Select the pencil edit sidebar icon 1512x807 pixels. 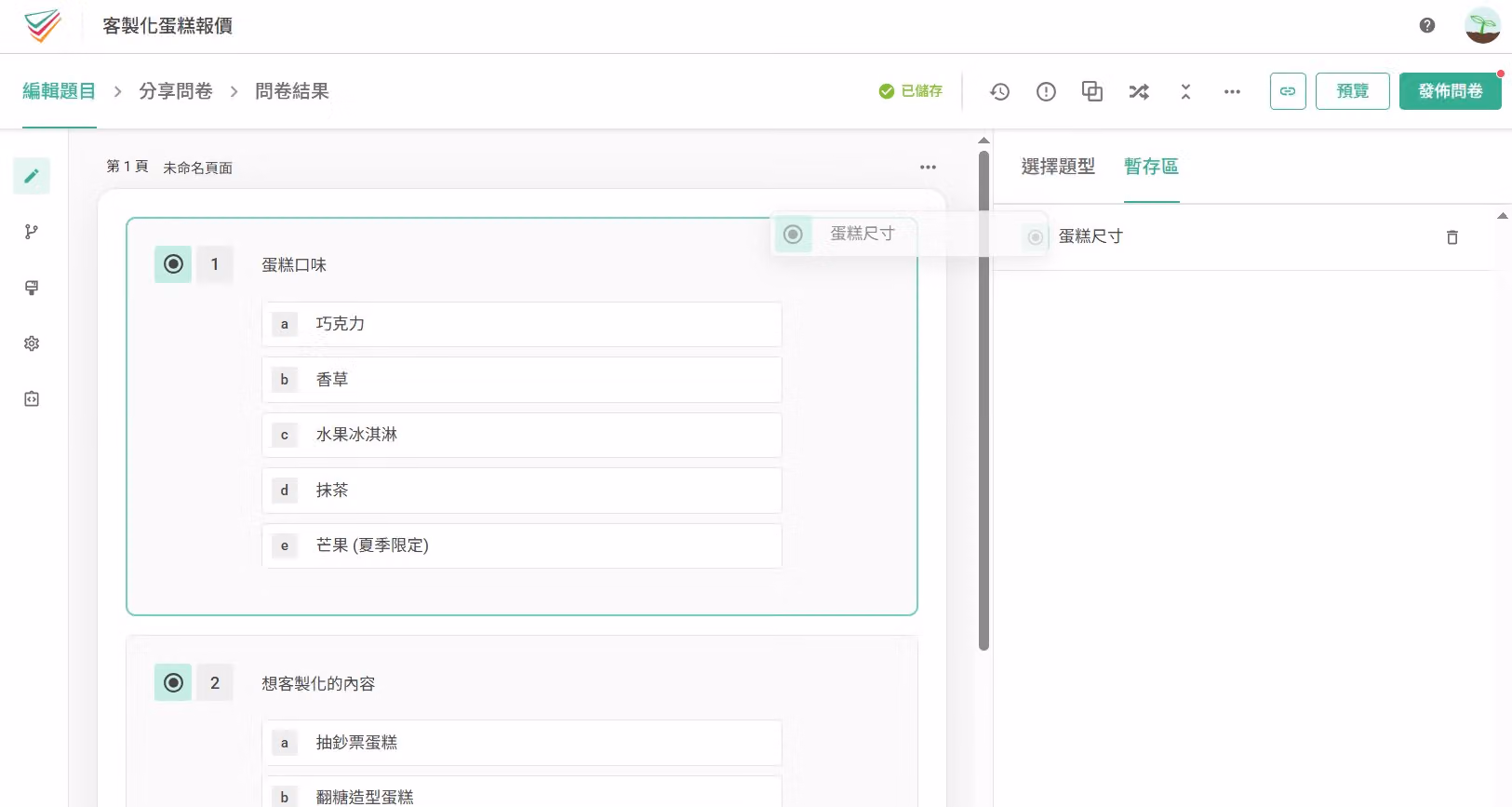pos(32,176)
